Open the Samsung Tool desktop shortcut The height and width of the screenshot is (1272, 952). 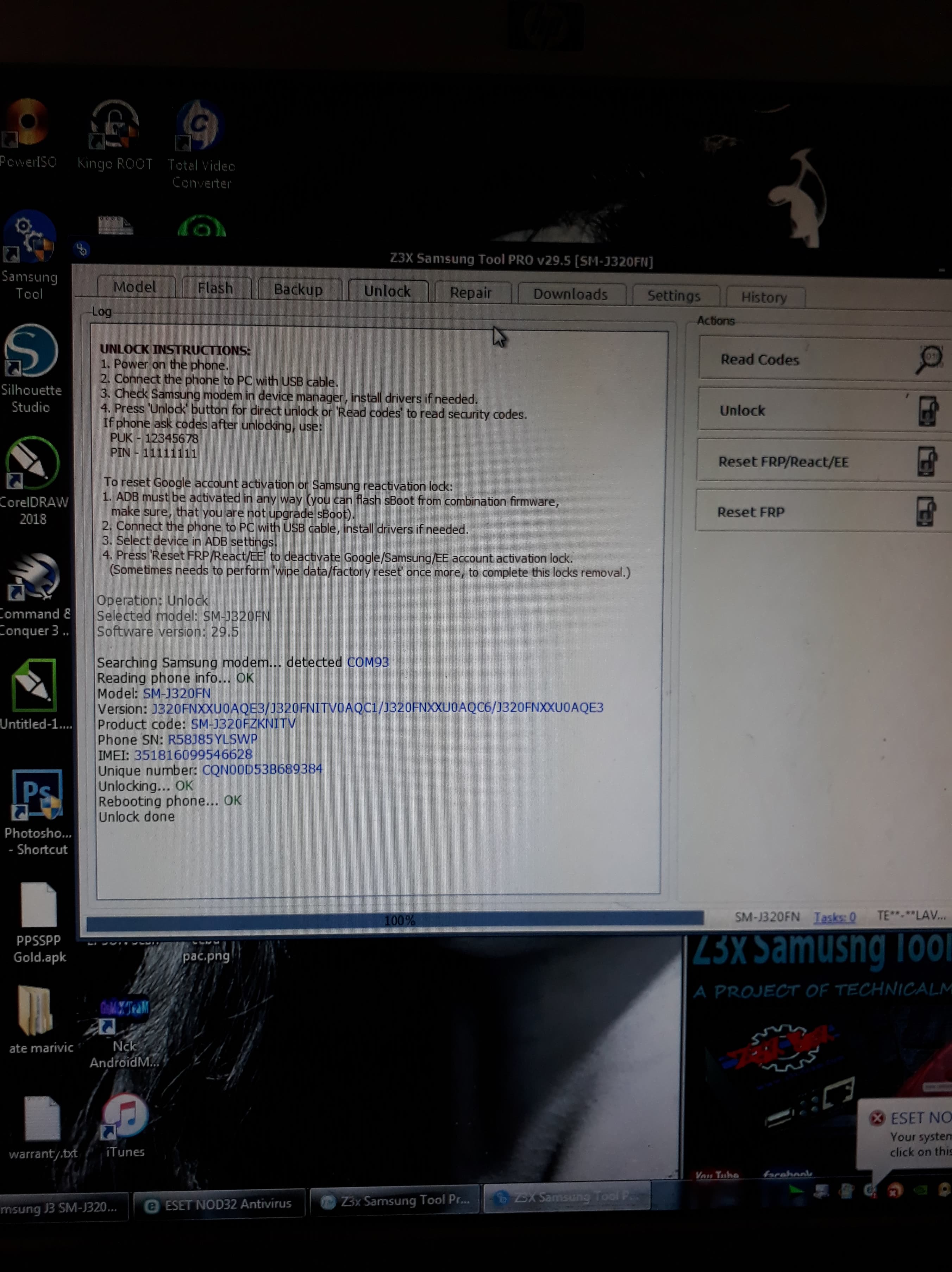point(29,255)
